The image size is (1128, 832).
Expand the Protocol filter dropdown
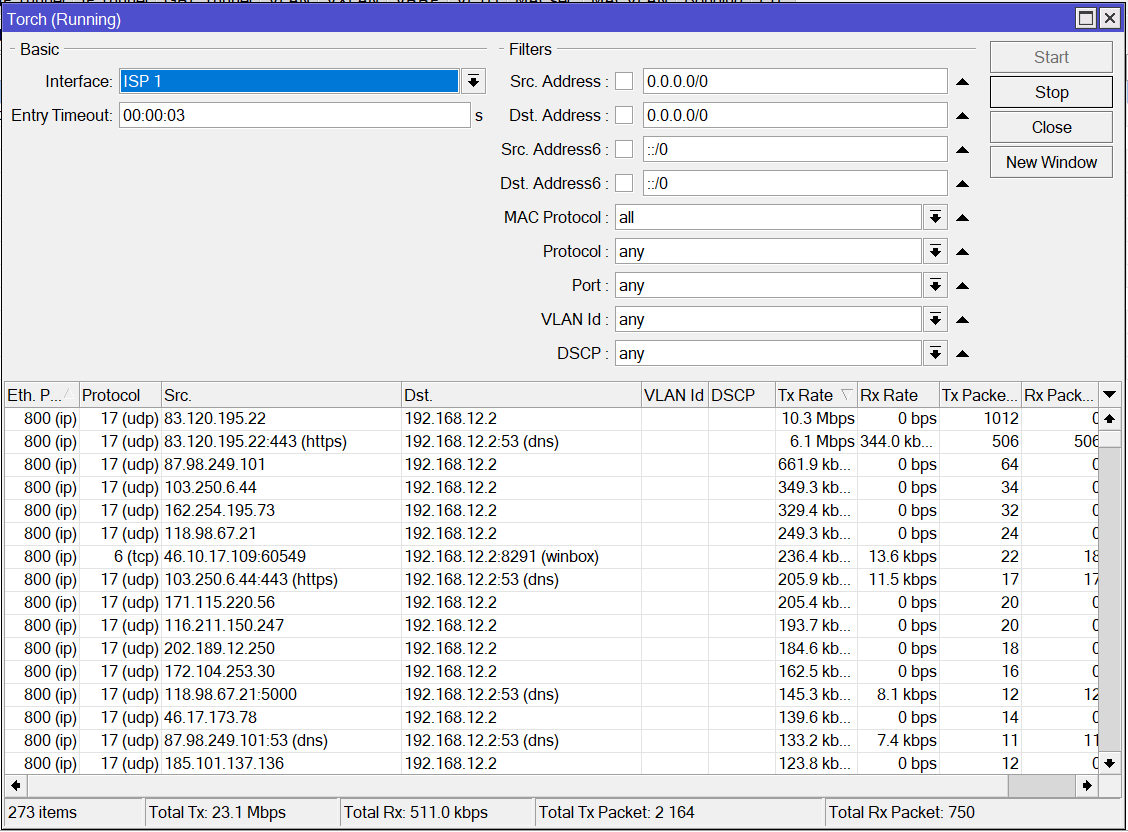click(x=935, y=252)
